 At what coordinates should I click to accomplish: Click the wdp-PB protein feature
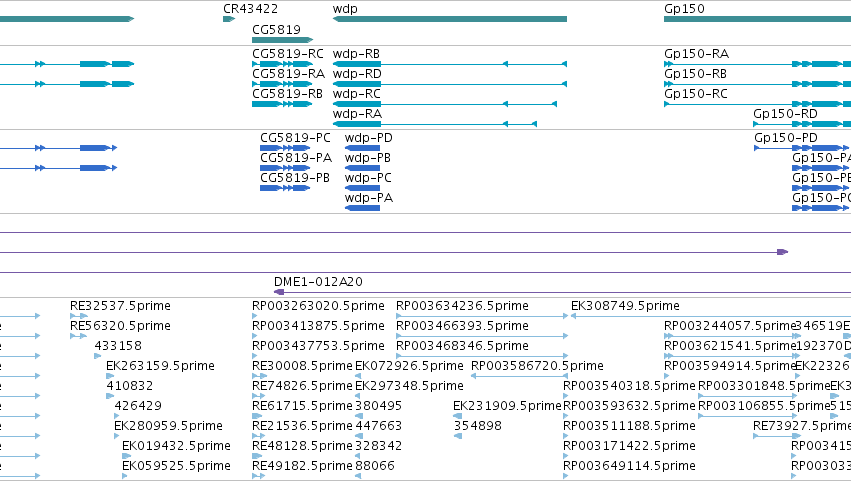363,168
